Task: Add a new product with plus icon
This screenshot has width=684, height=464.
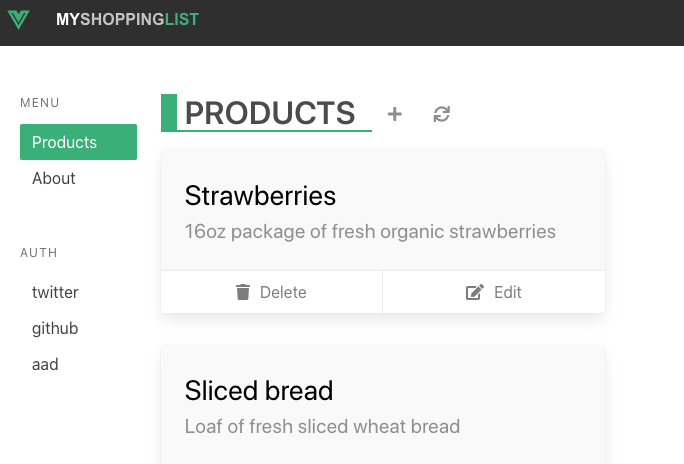Action: 395,114
